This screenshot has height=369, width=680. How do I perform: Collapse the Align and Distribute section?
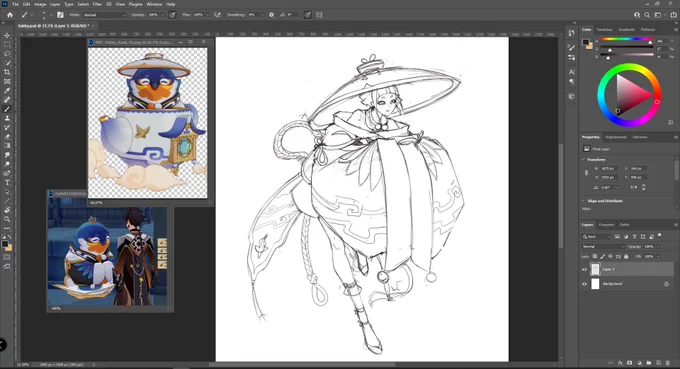pos(583,201)
